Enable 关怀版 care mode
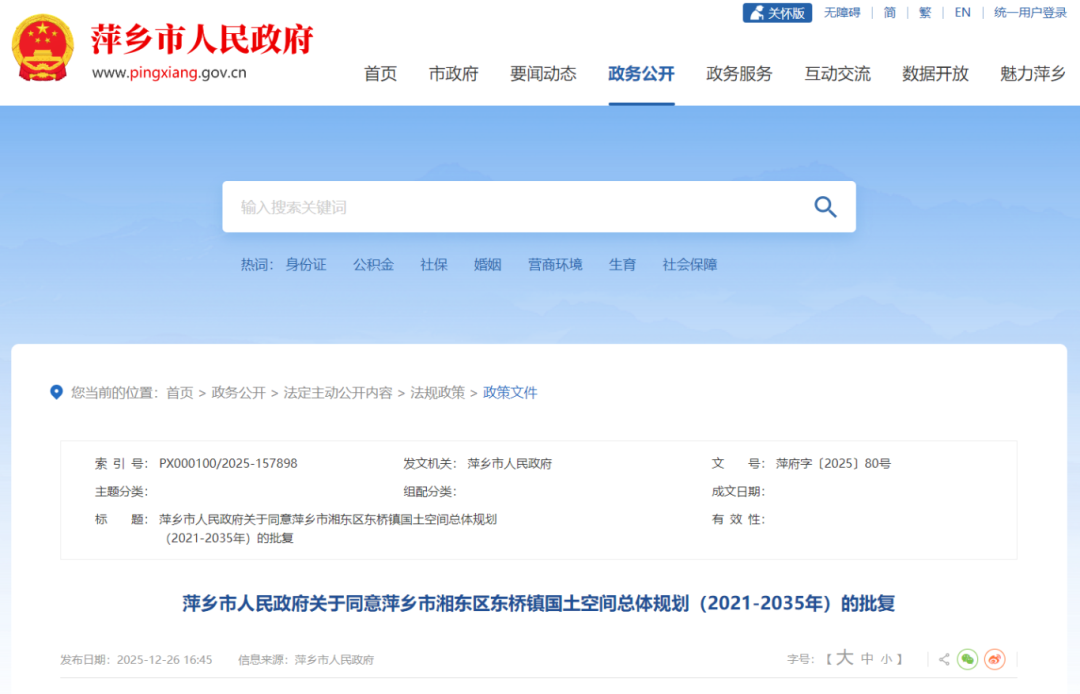The width and height of the screenshot is (1080, 694). pyautogui.click(x=777, y=12)
